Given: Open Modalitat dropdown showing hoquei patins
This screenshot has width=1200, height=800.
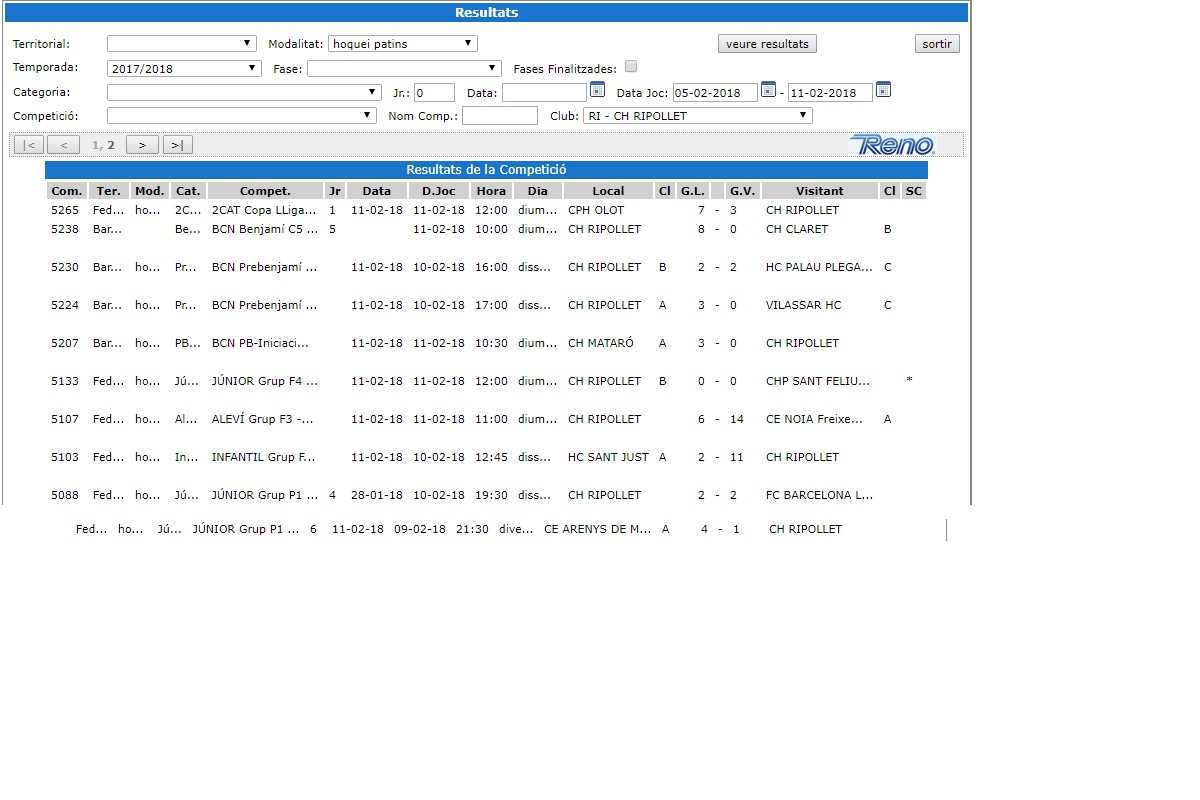Looking at the screenshot, I should tap(402, 44).
